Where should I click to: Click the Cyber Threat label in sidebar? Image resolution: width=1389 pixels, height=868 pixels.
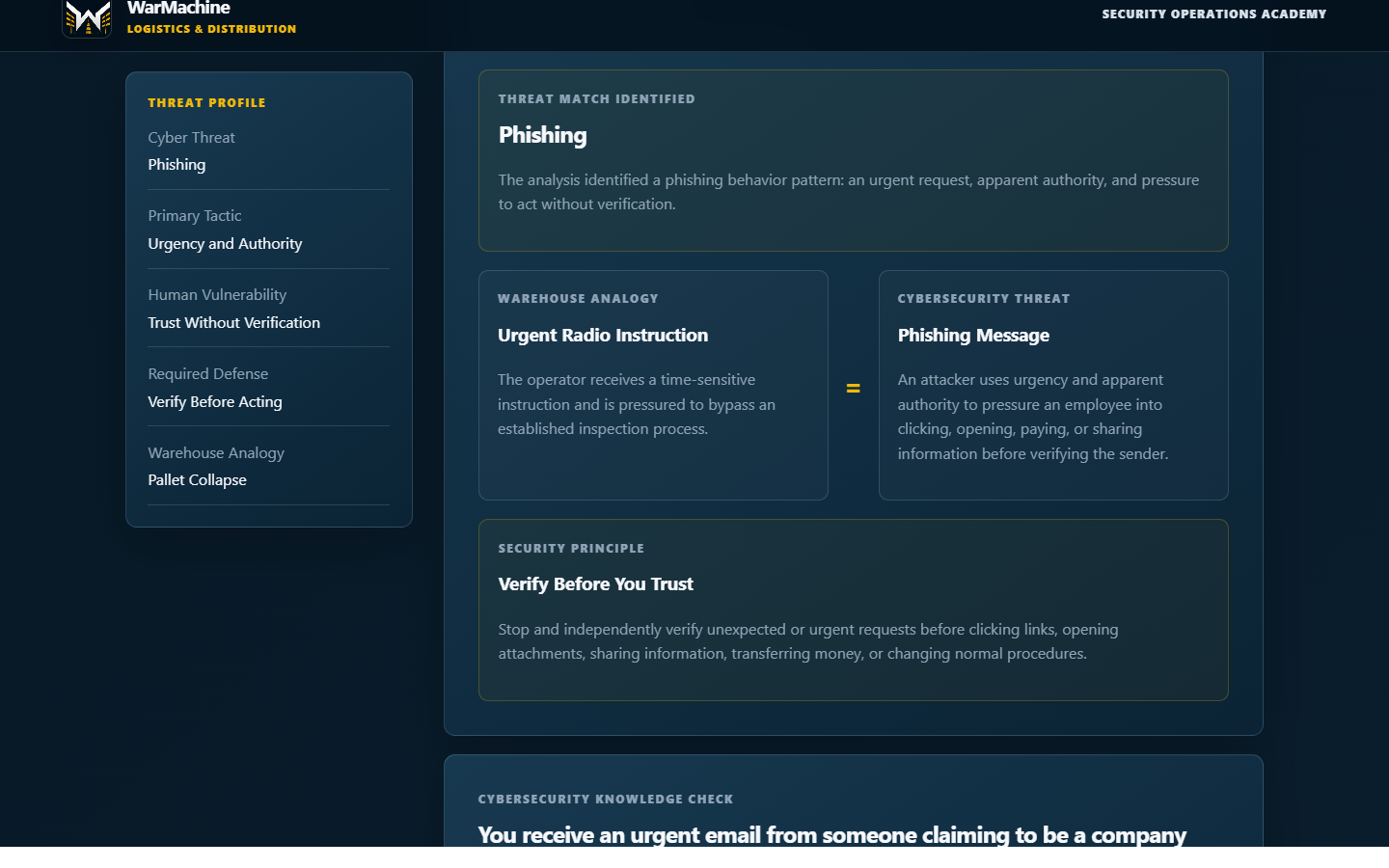pyautogui.click(x=191, y=138)
